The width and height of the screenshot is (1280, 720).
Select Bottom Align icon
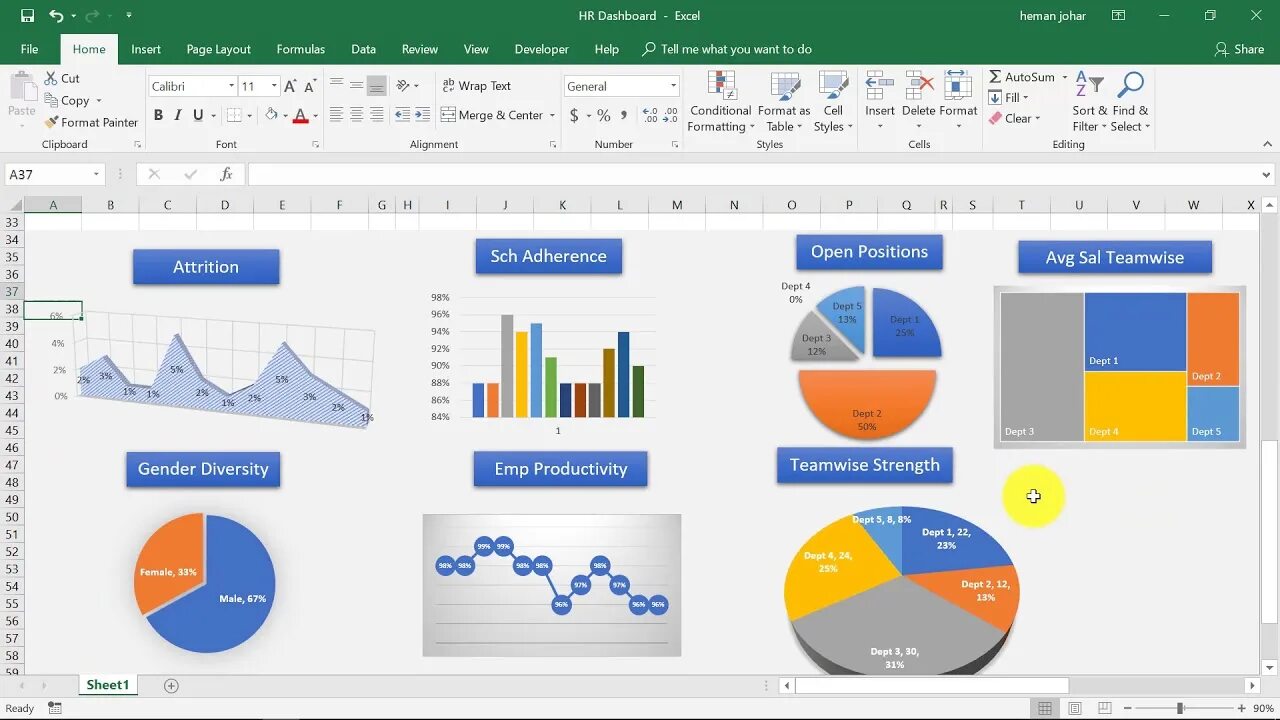coord(377,86)
